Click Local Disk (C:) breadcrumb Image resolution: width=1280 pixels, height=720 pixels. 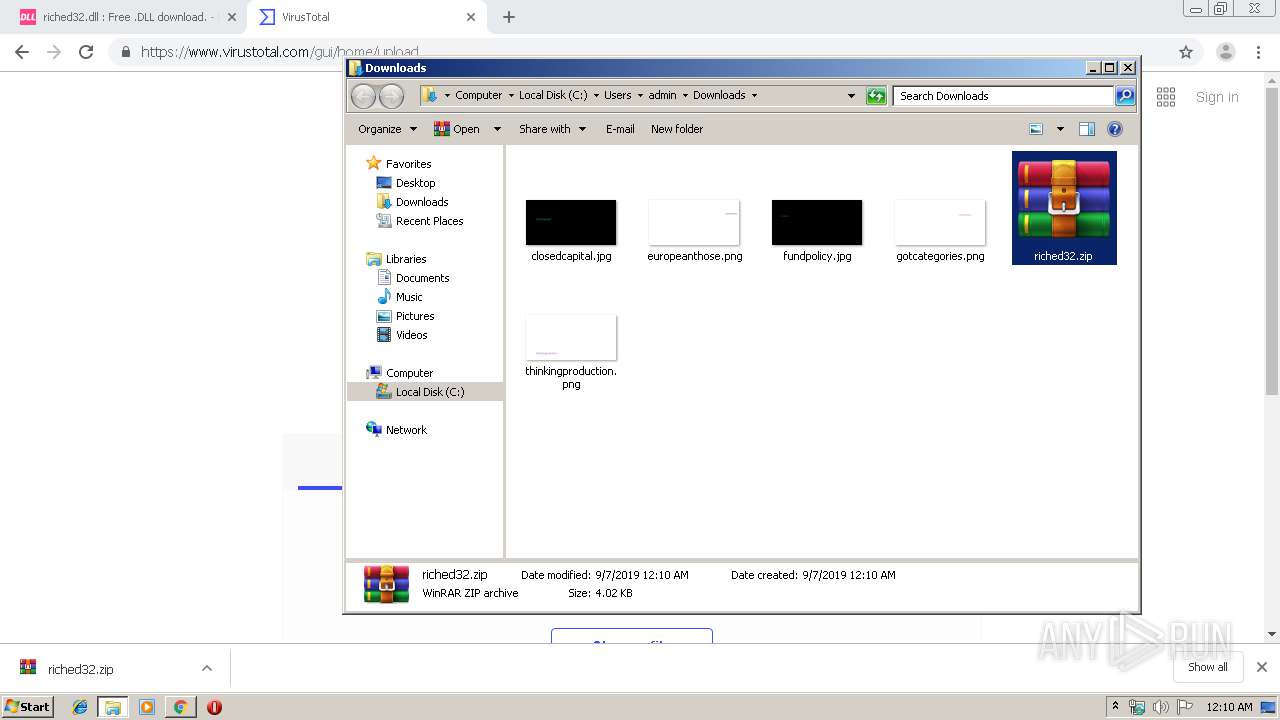(553, 95)
